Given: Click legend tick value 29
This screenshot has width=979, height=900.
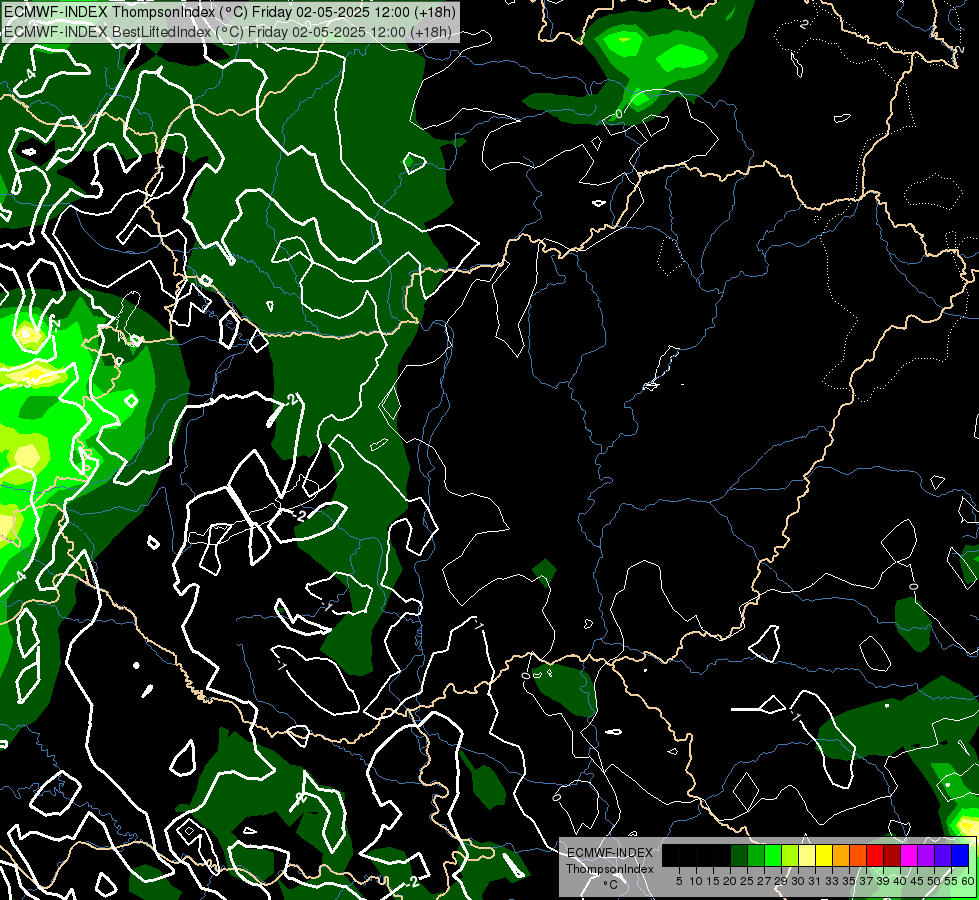Looking at the screenshot, I should (x=781, y=881).
